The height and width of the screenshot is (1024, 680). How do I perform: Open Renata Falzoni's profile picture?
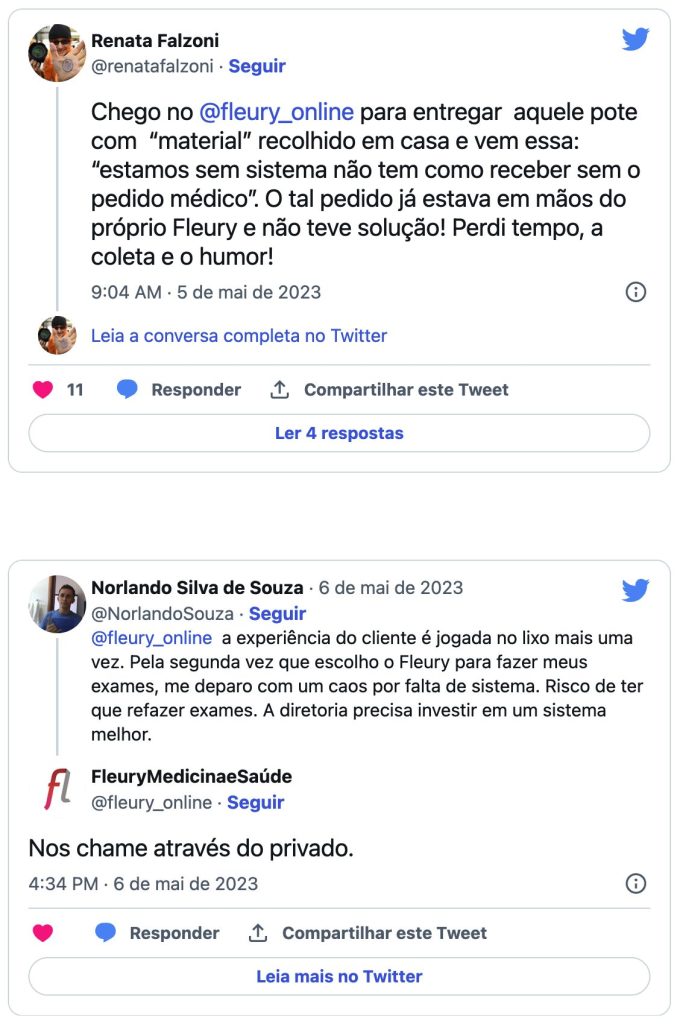[x=56, y=53]
